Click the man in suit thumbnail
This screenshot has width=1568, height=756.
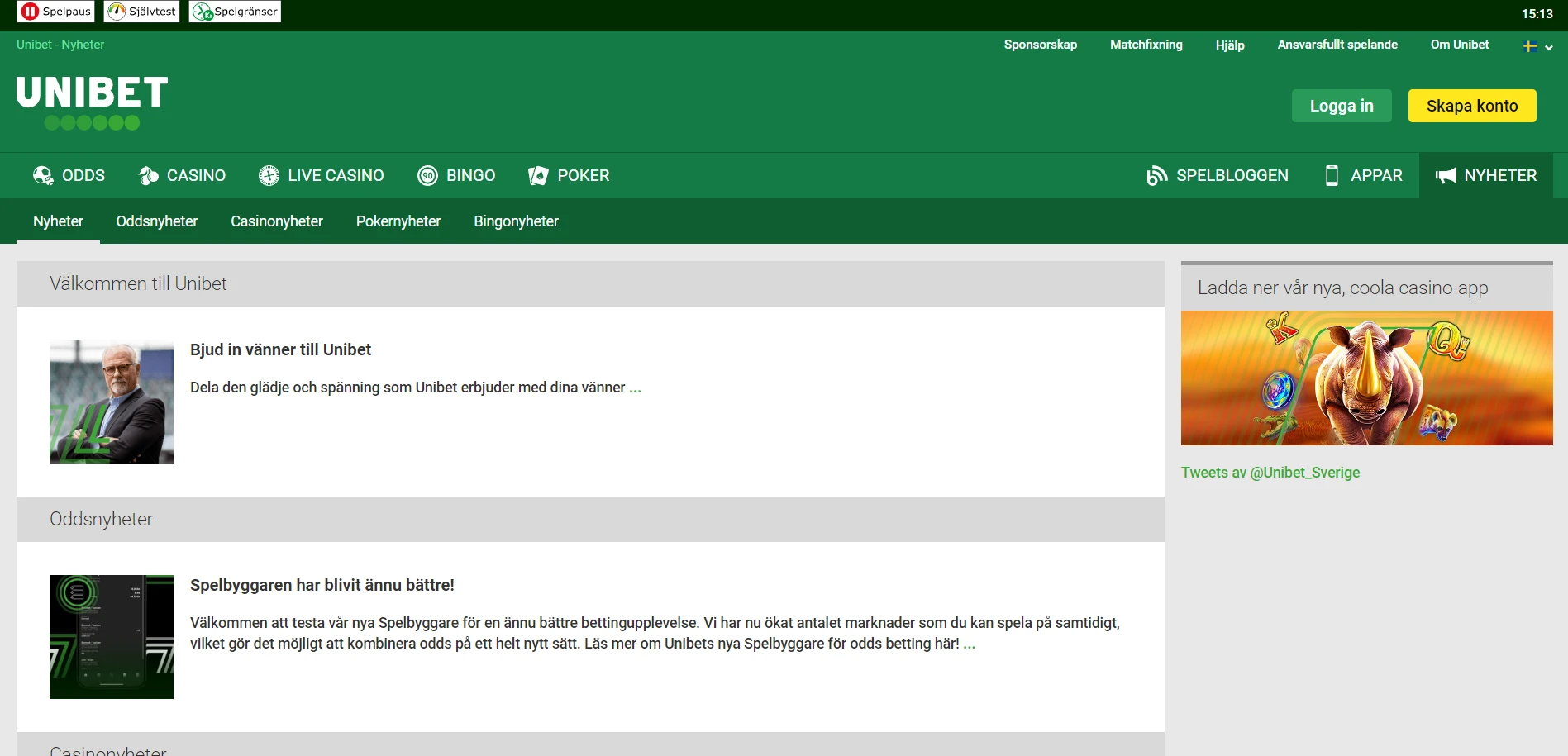coord(112,402)
